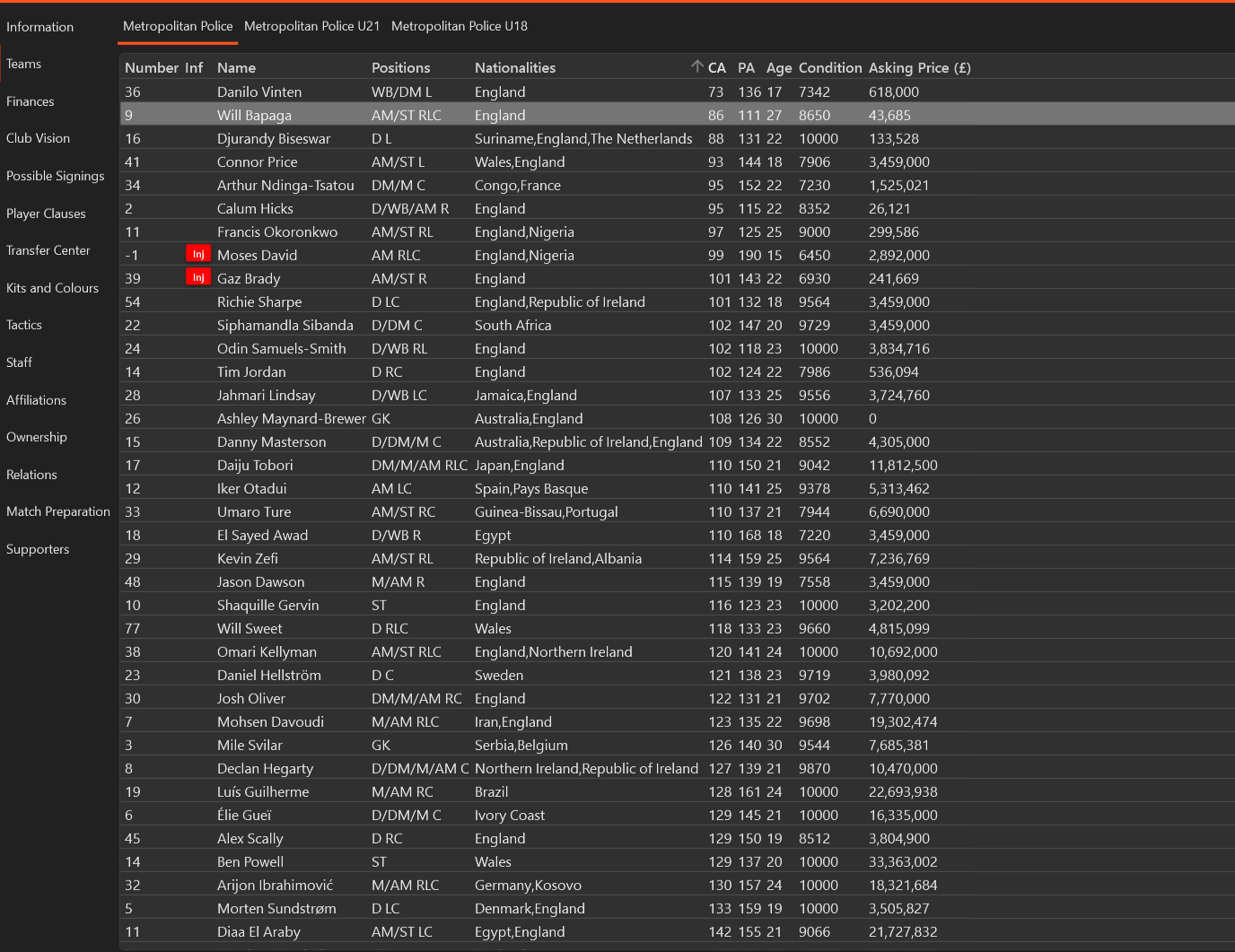Click Declan Hegarty's positions D/DM/M/AM C
The image size is (1235, 952).
coord(420,768)
